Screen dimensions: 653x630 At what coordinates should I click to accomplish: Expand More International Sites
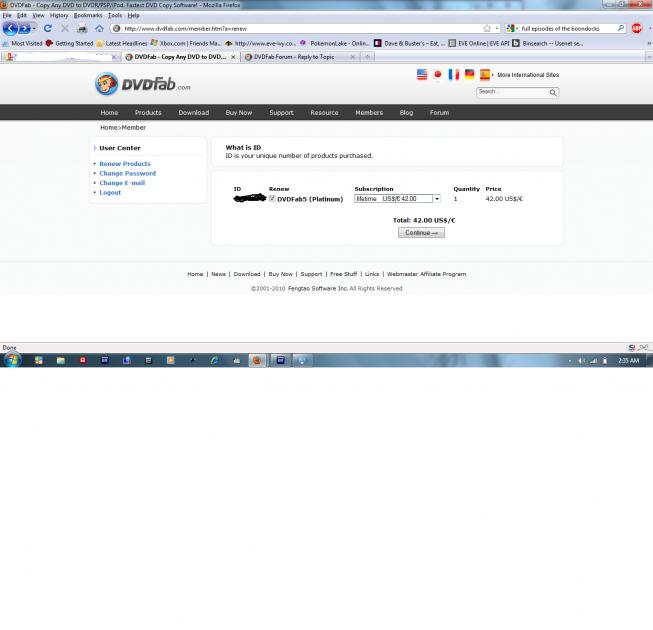pyautogui.click(x=528, y=75)
